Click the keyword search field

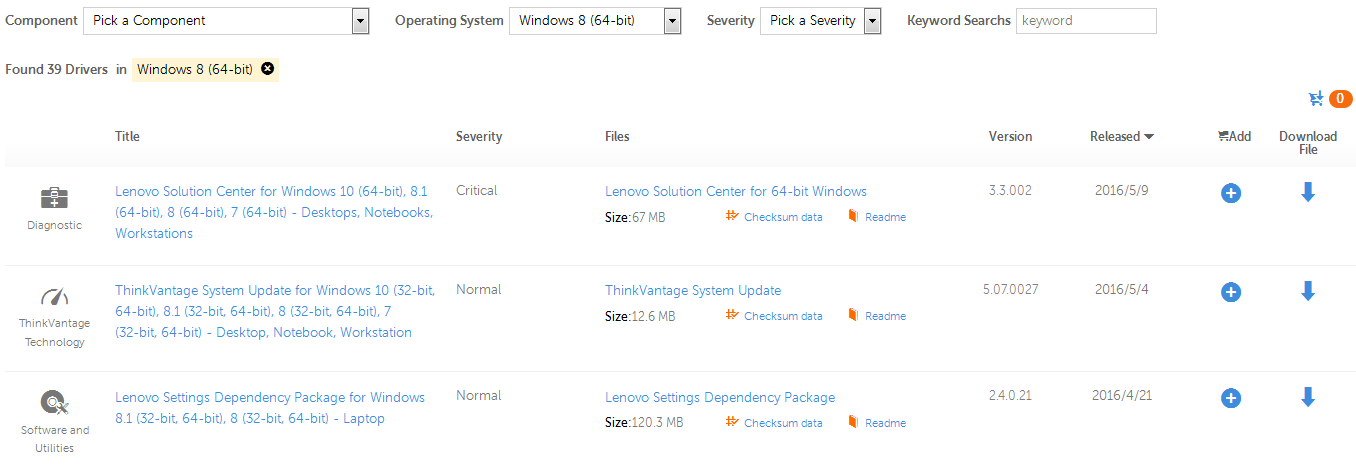point(1086,21)
